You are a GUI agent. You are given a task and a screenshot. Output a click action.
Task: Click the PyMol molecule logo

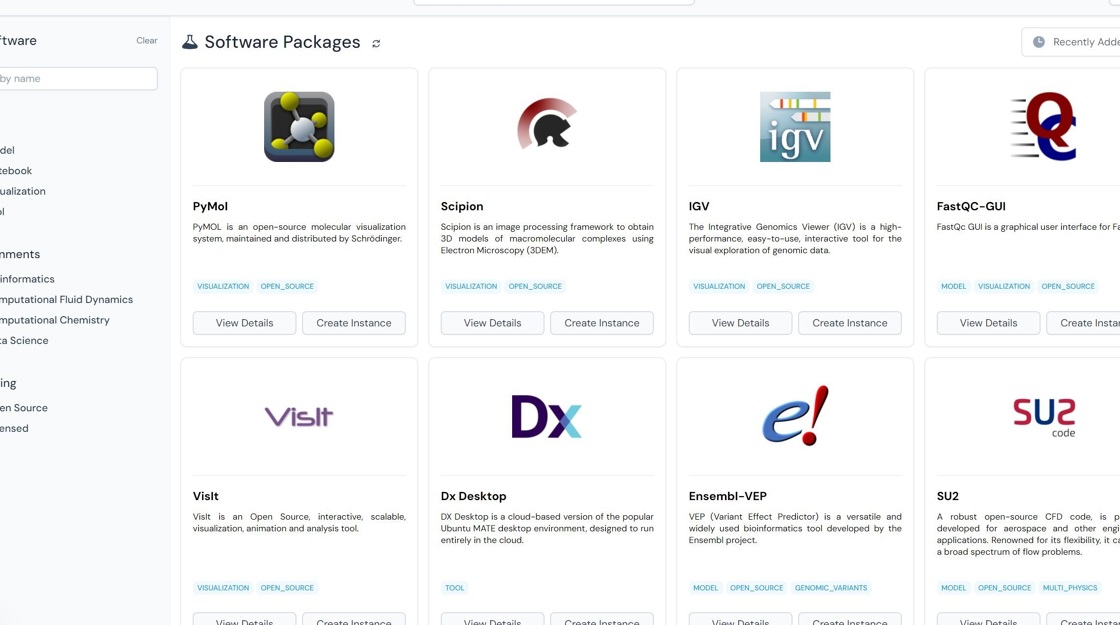299,126
